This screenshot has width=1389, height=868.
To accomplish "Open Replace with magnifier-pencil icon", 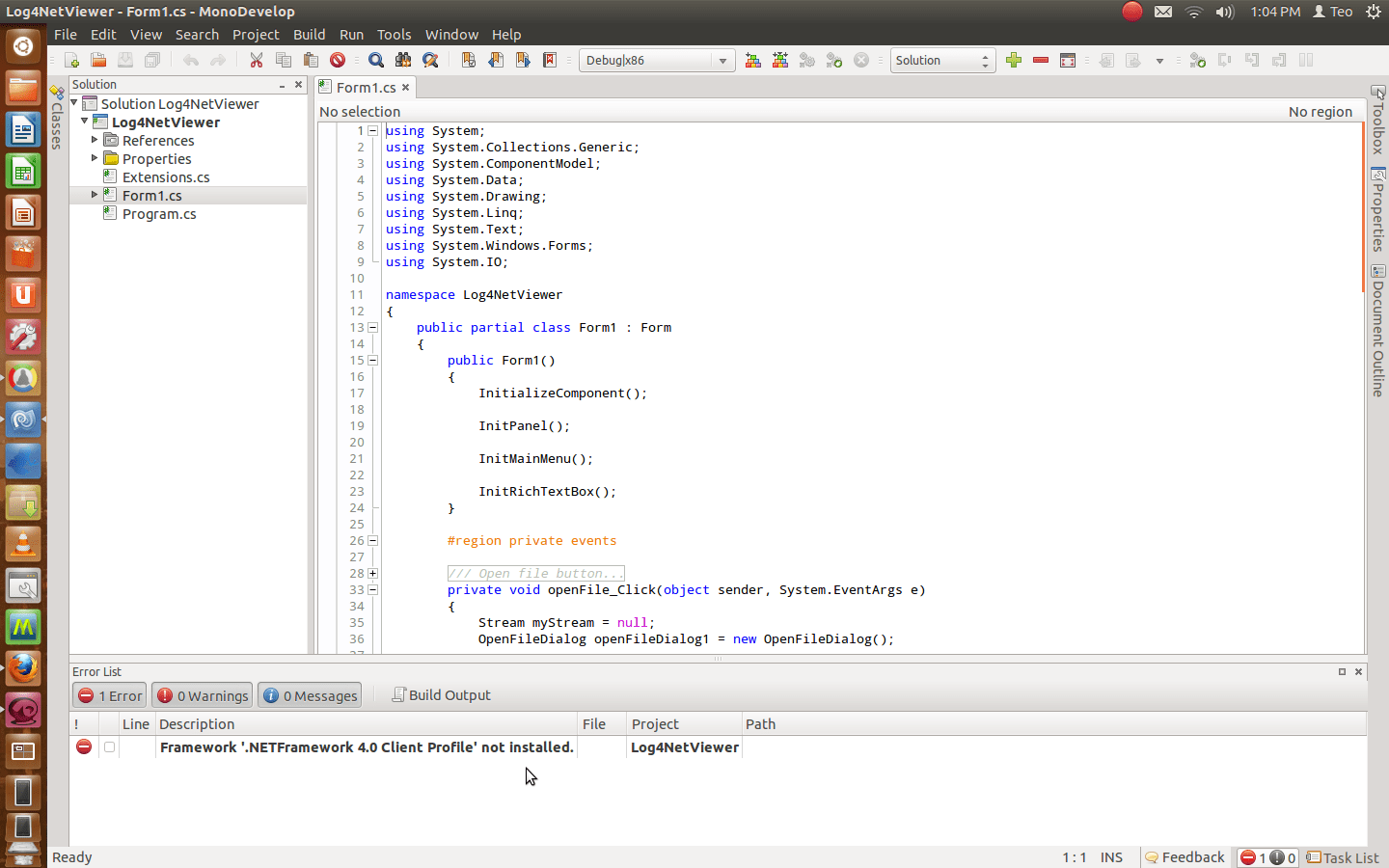I will tap(430, 60).
